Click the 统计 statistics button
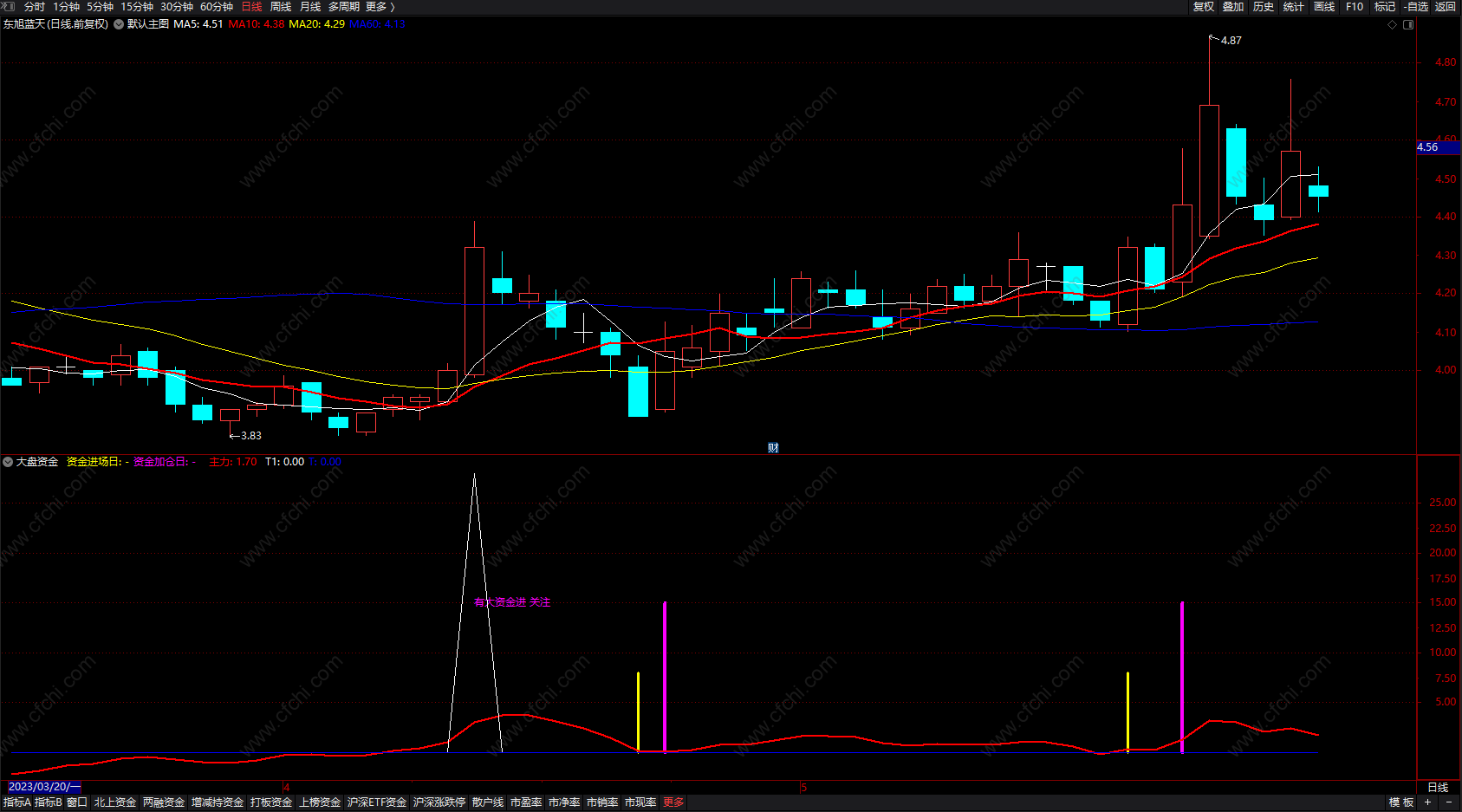The width and height of the screenshot is (1462, 812). pos(1294,7)
